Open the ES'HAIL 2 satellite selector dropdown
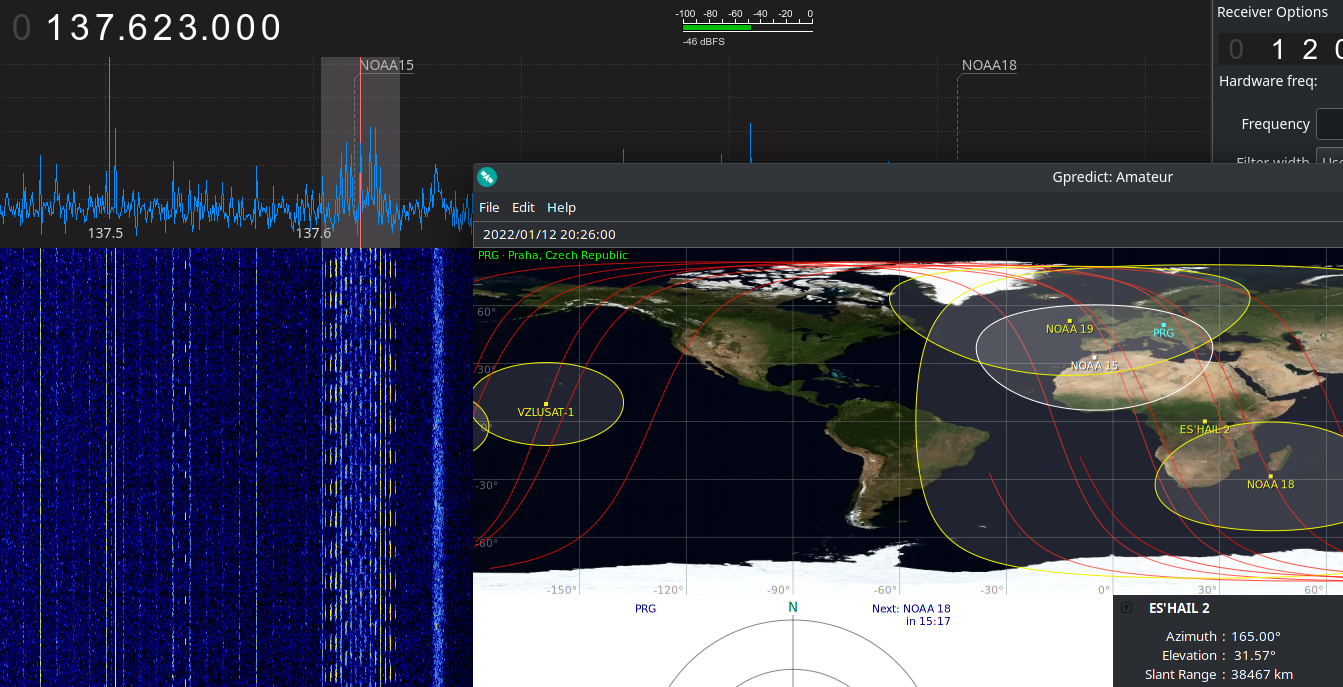 click(1127, 608)
